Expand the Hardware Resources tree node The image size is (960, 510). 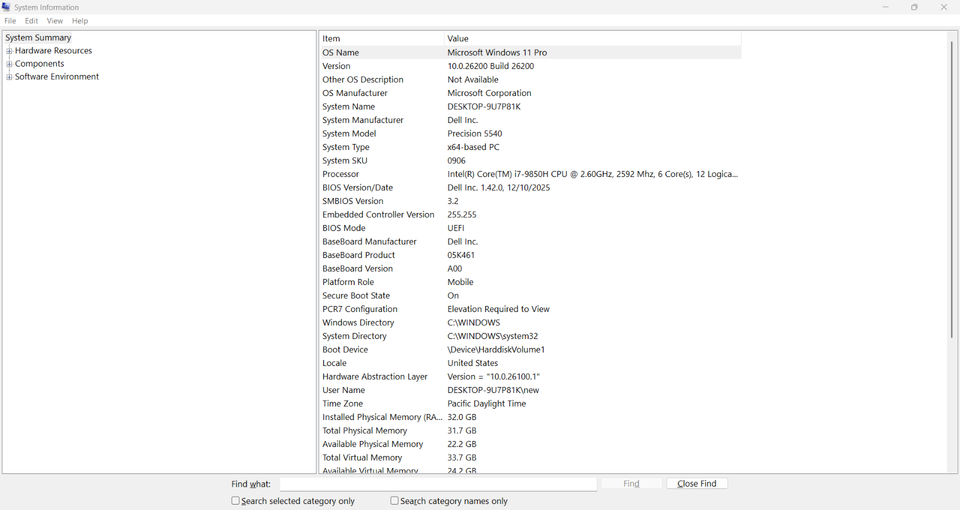9,51
